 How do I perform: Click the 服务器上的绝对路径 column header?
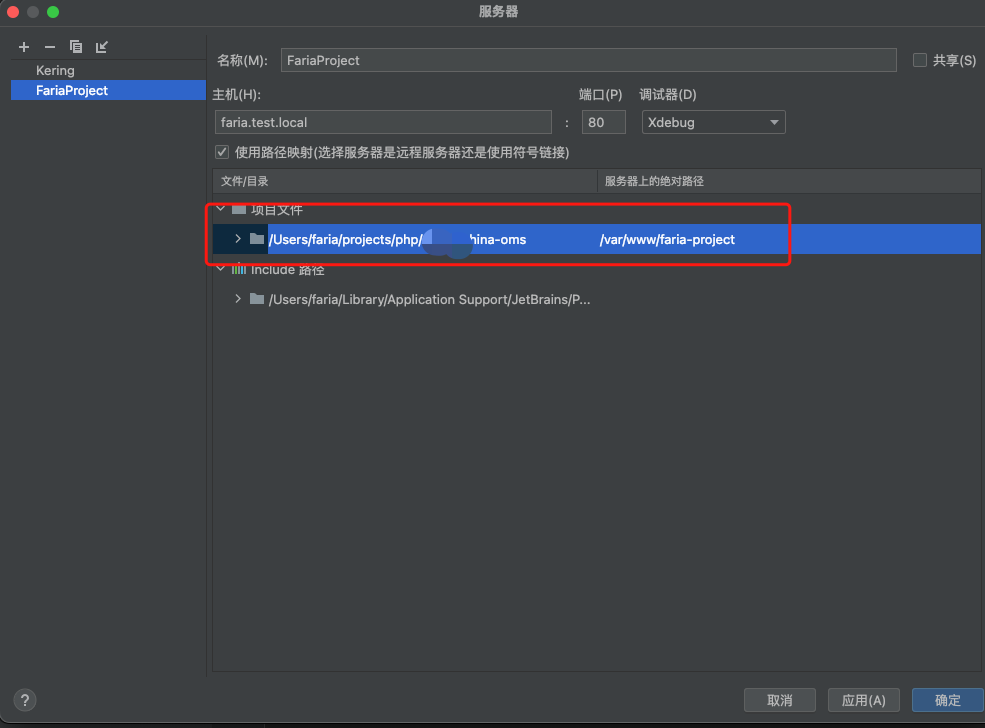[x=788, y=181]
